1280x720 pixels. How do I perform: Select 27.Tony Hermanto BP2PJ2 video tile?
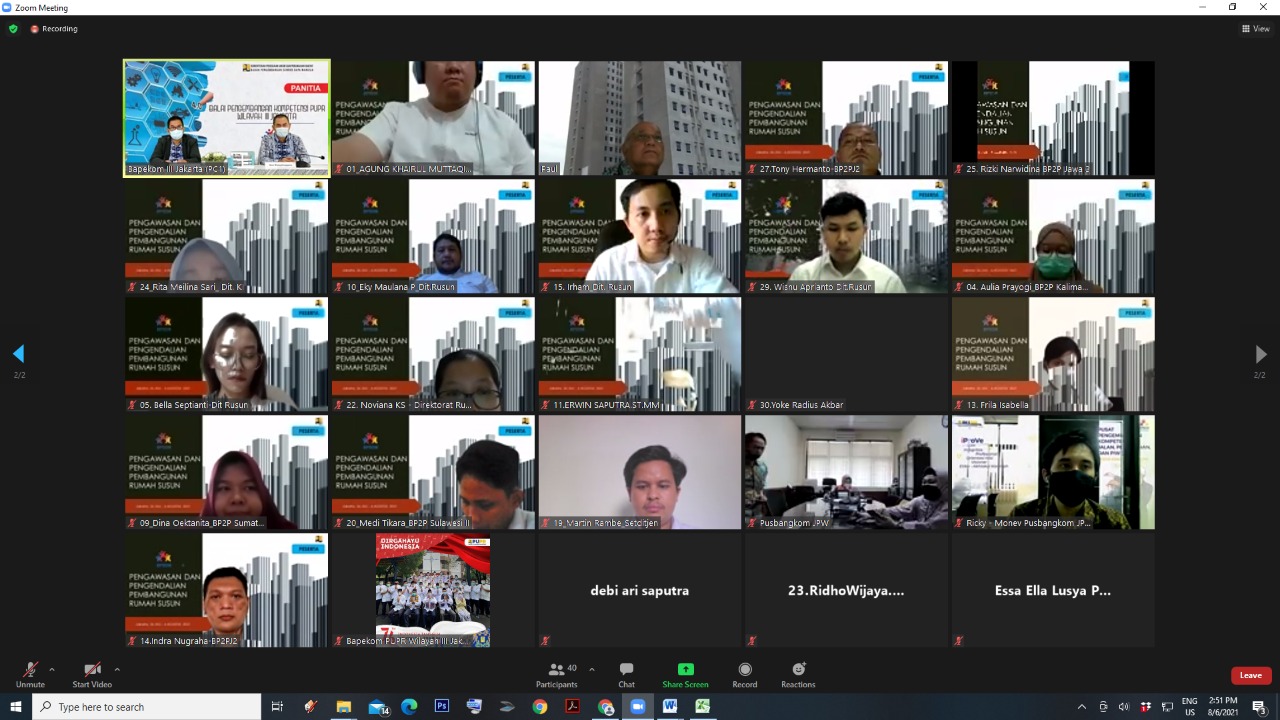(x=847, y=118)
